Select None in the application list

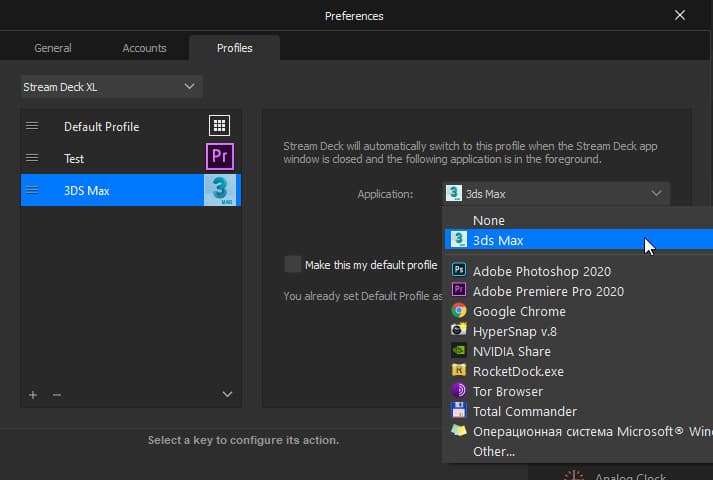(x=489, y=220)
